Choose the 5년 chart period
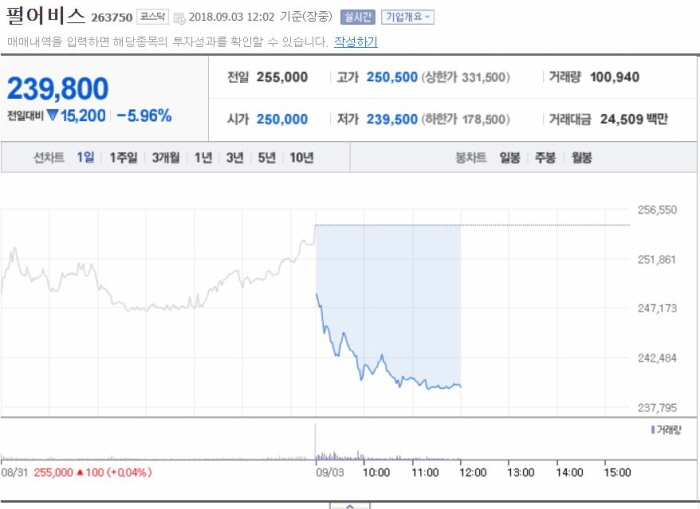 coord(266,157)
